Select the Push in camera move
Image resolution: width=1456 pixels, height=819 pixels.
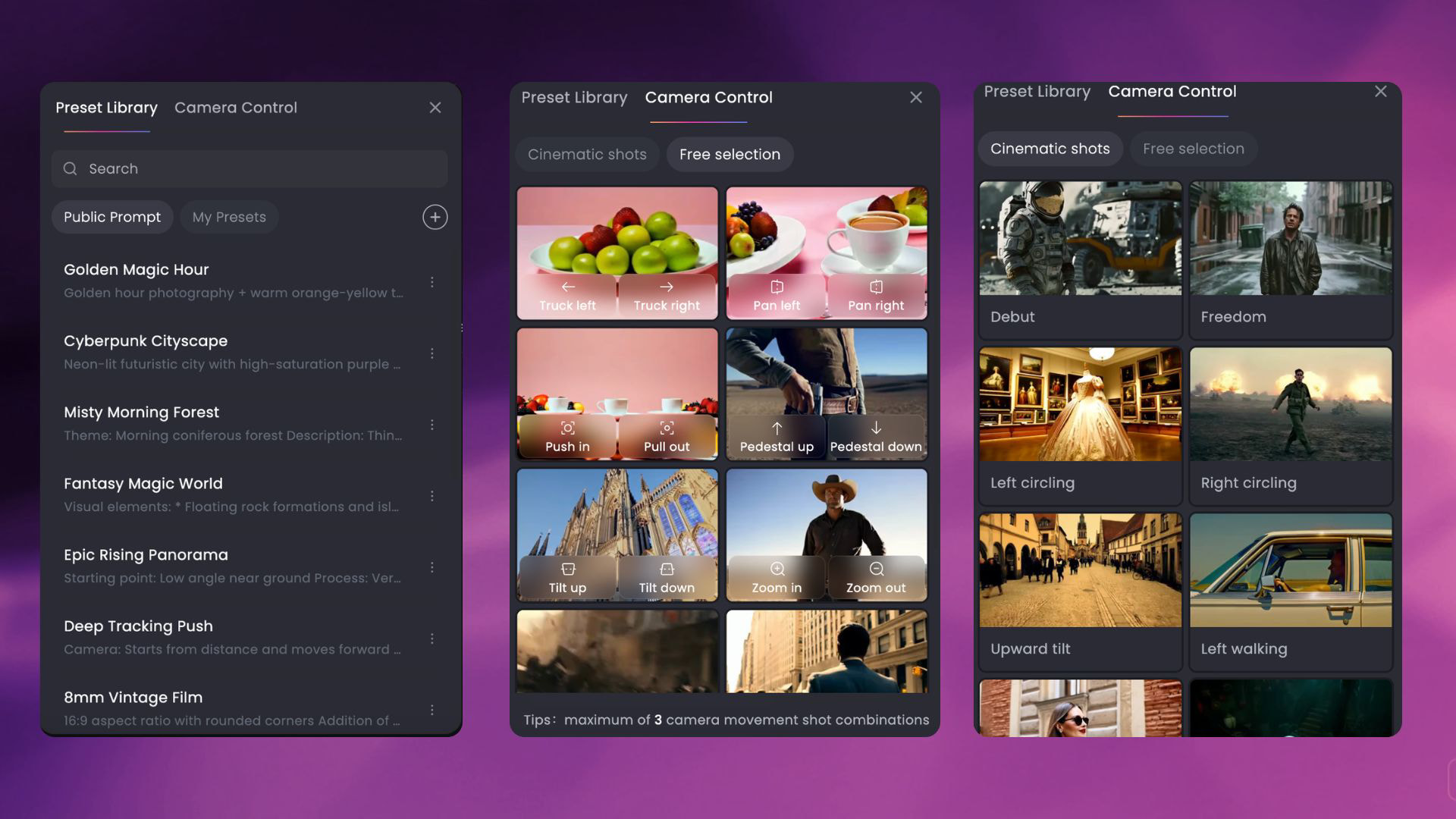(567, 438)
